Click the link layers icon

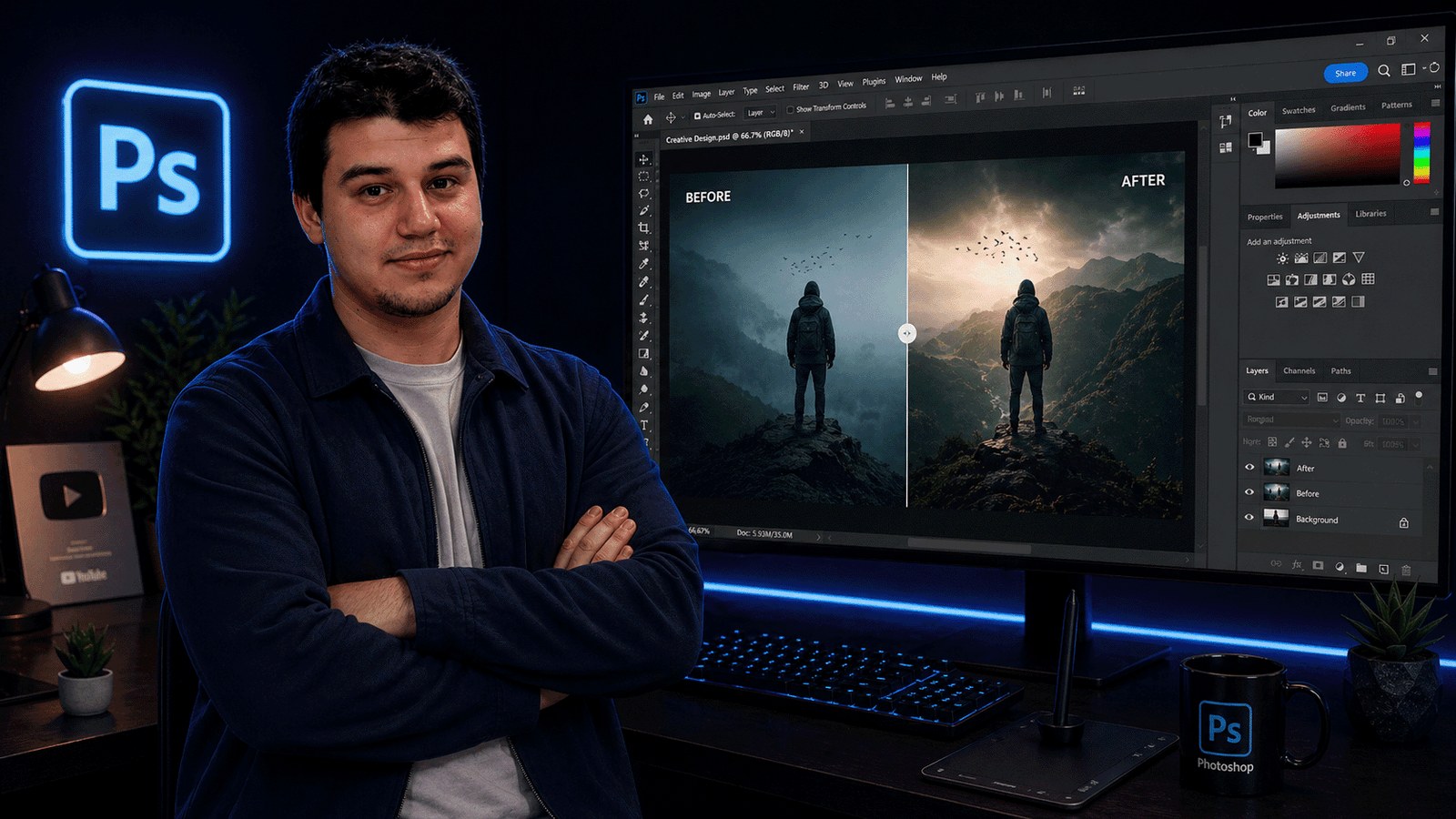tap(1276, 564)
